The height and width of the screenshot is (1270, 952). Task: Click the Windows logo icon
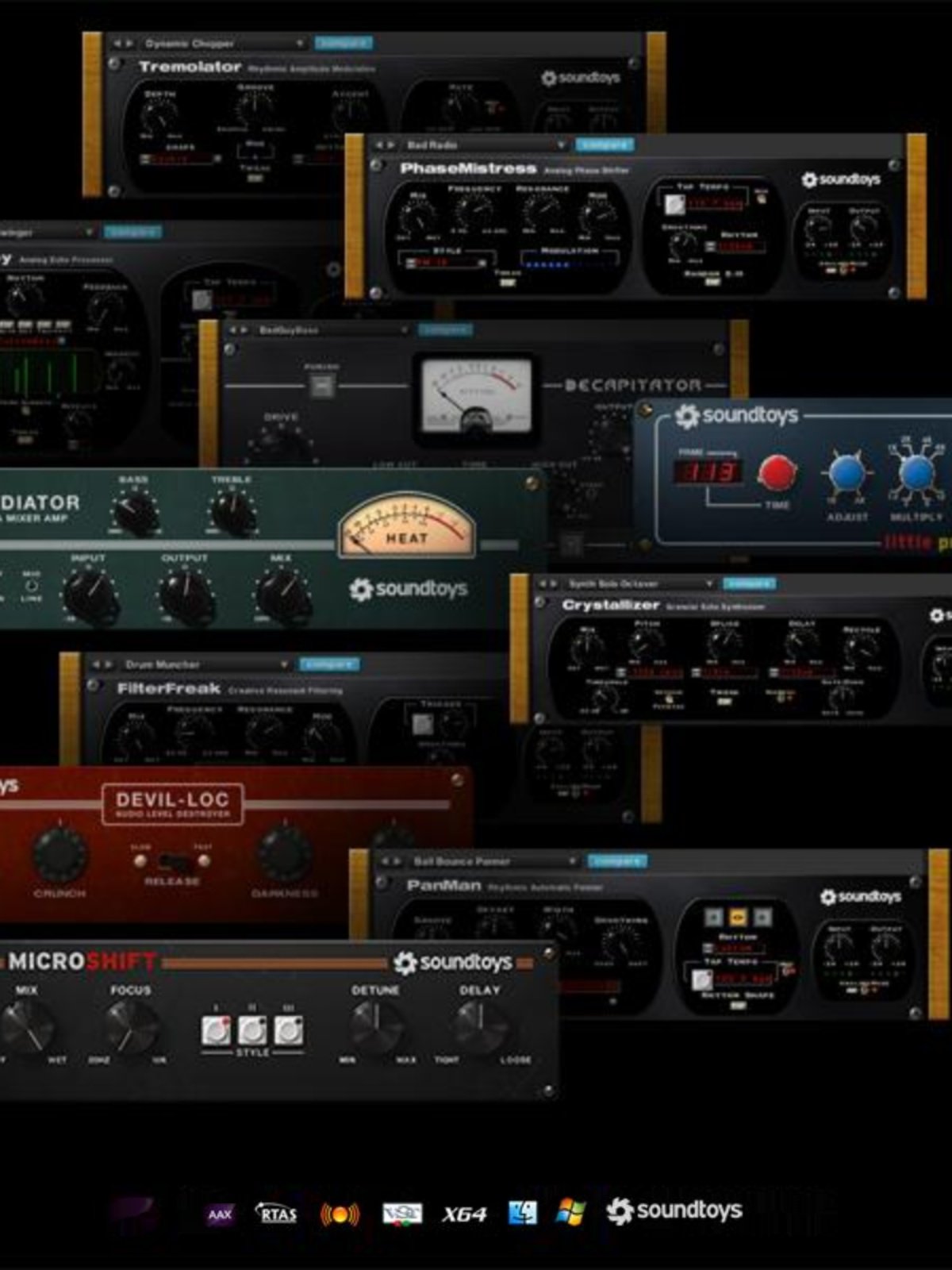click(570, 1213)
